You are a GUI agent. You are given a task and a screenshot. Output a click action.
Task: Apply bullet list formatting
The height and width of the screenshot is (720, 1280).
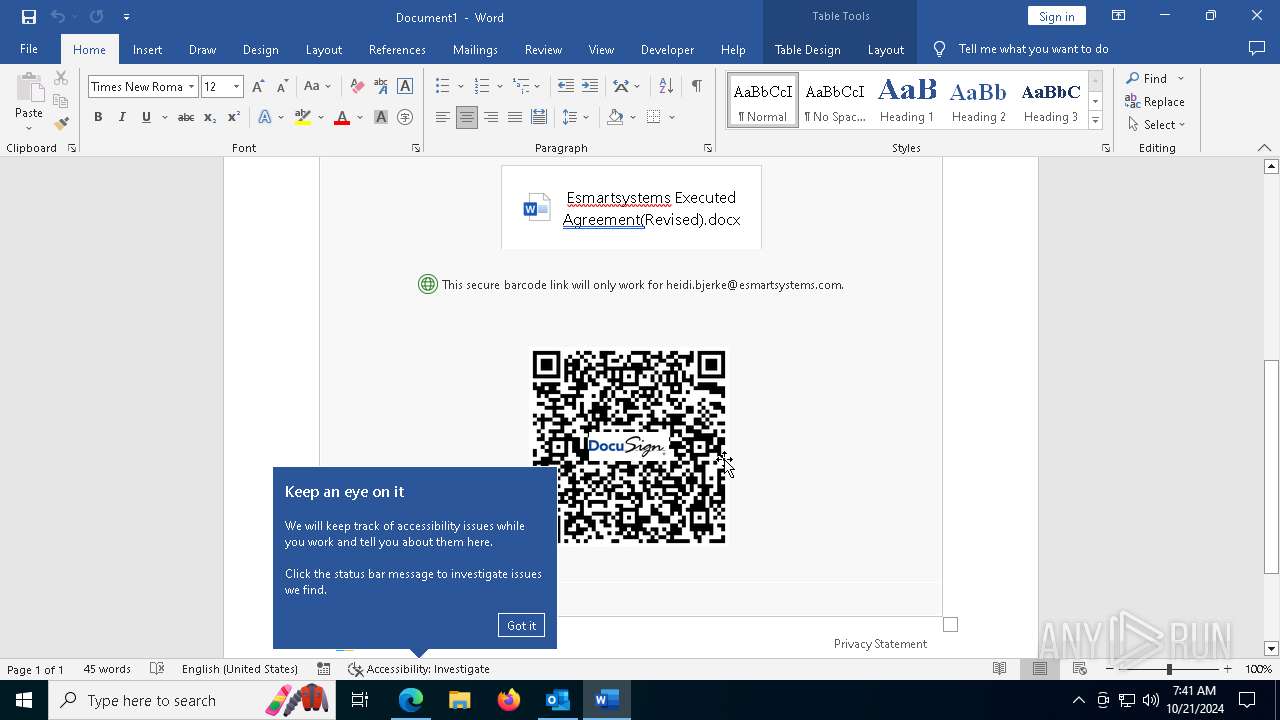coord(442,87)
